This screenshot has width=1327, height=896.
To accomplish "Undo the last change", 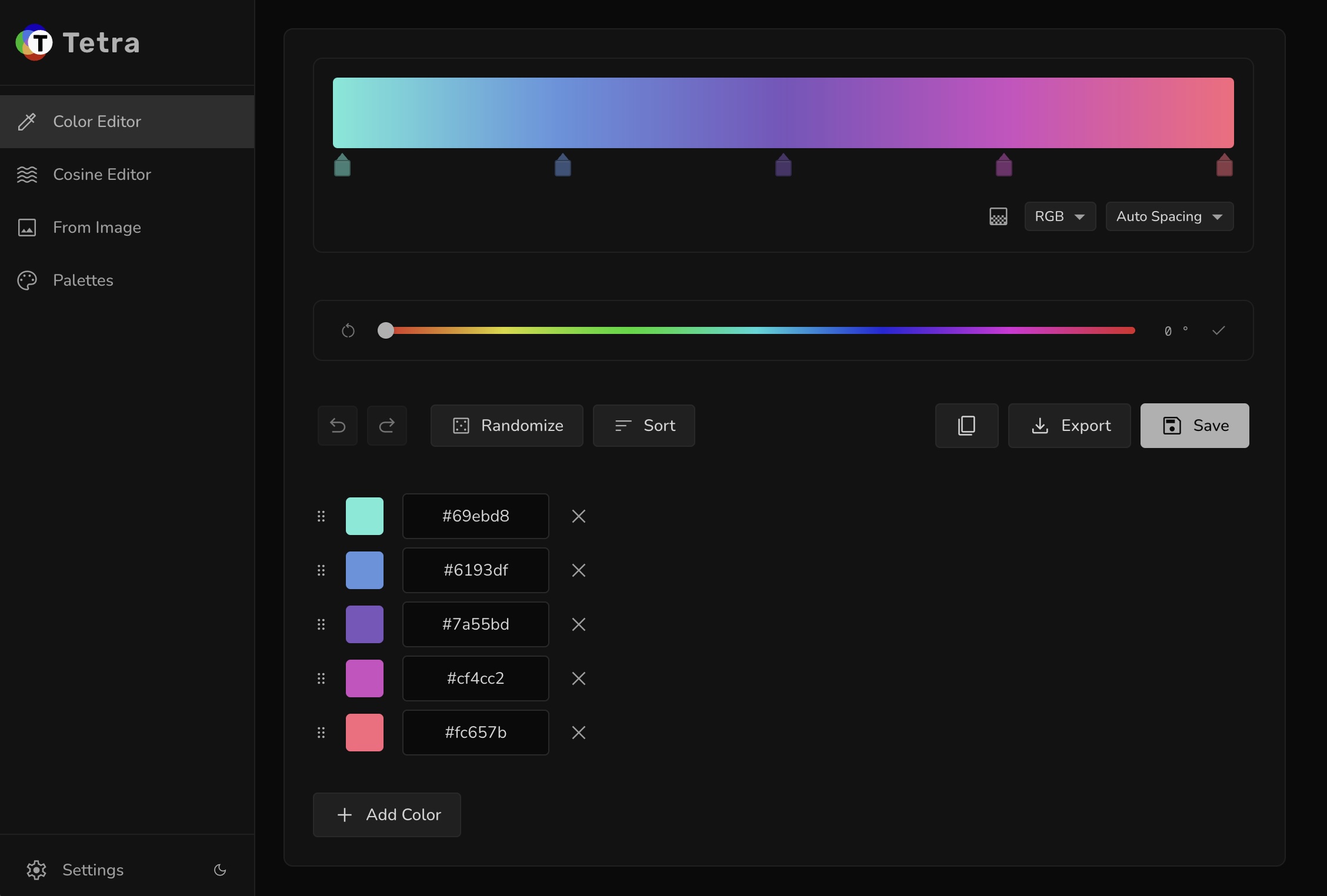I will click(338, 426).
